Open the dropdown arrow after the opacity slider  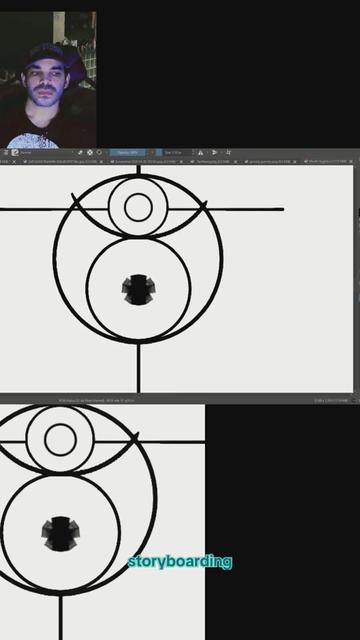click(149, 153)
